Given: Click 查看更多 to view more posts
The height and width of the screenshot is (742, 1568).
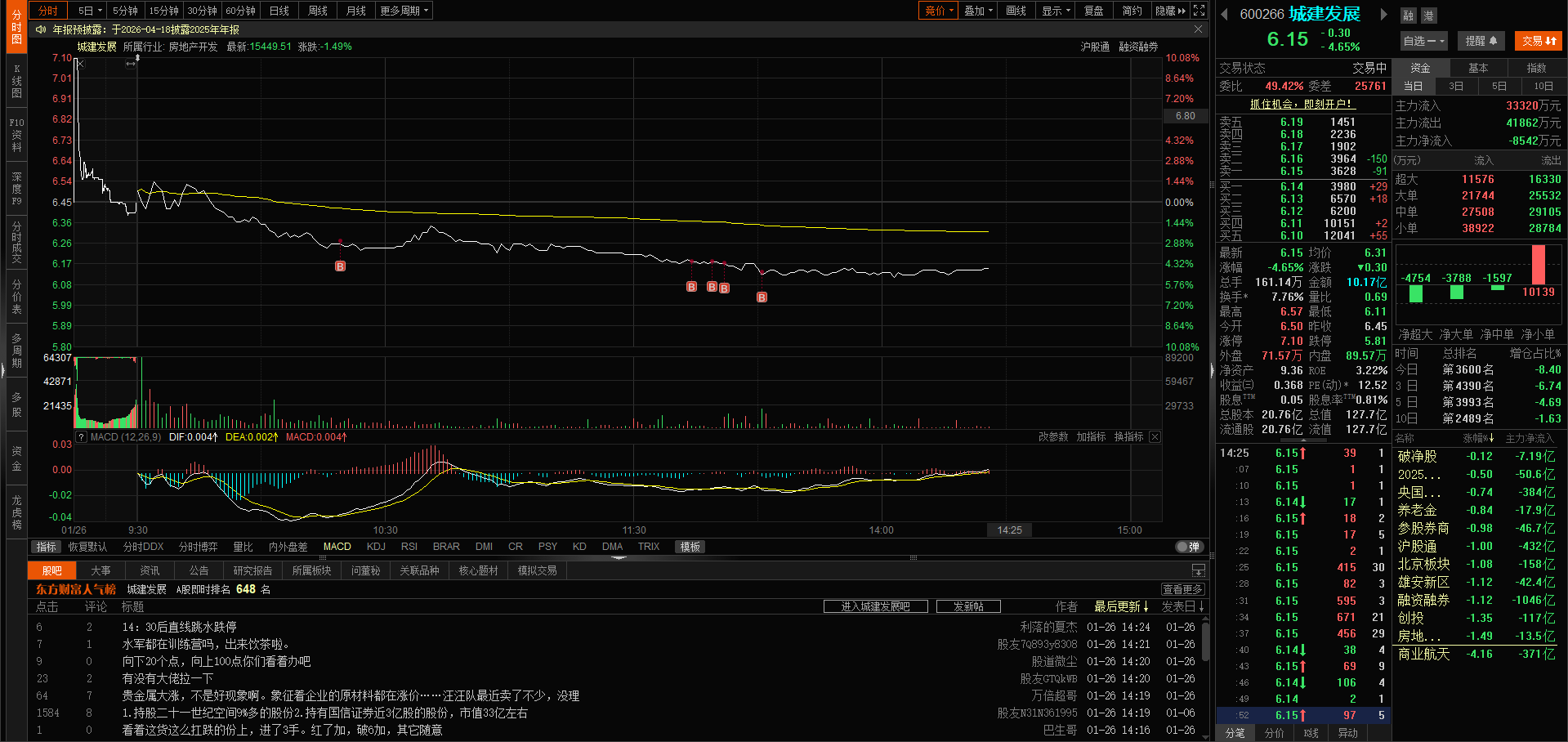Looking at the screenshot, I should [1182, 589].
